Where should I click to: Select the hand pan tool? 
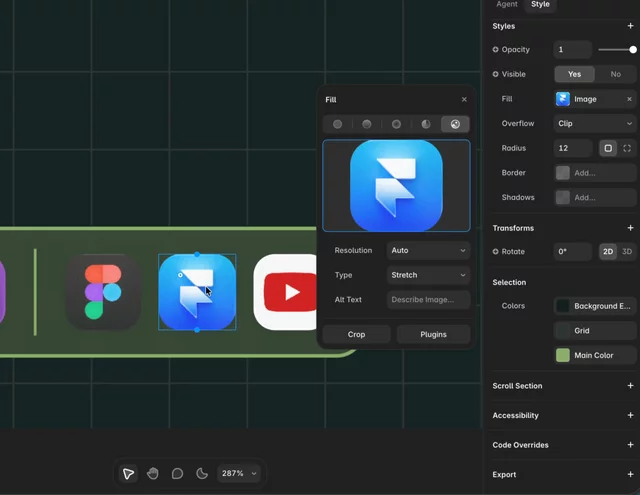pos(153,473)
